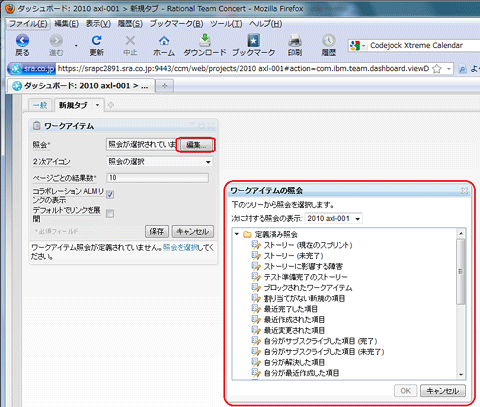Enable the デフォルトでリンクを展開 checkbox
The height and width of the screenshot is (407, 480).
point(110,213)
